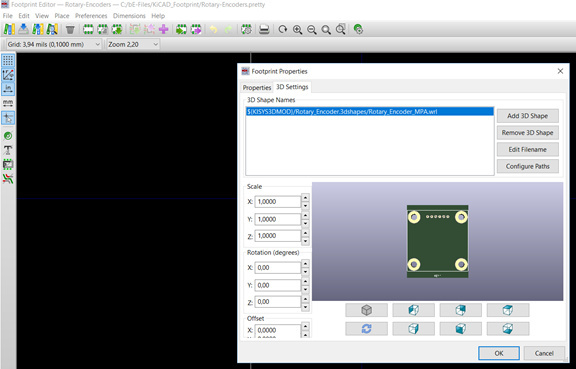Click the zoom in magnifier icon
The image size is (576, 369).
tap(297, 29)
